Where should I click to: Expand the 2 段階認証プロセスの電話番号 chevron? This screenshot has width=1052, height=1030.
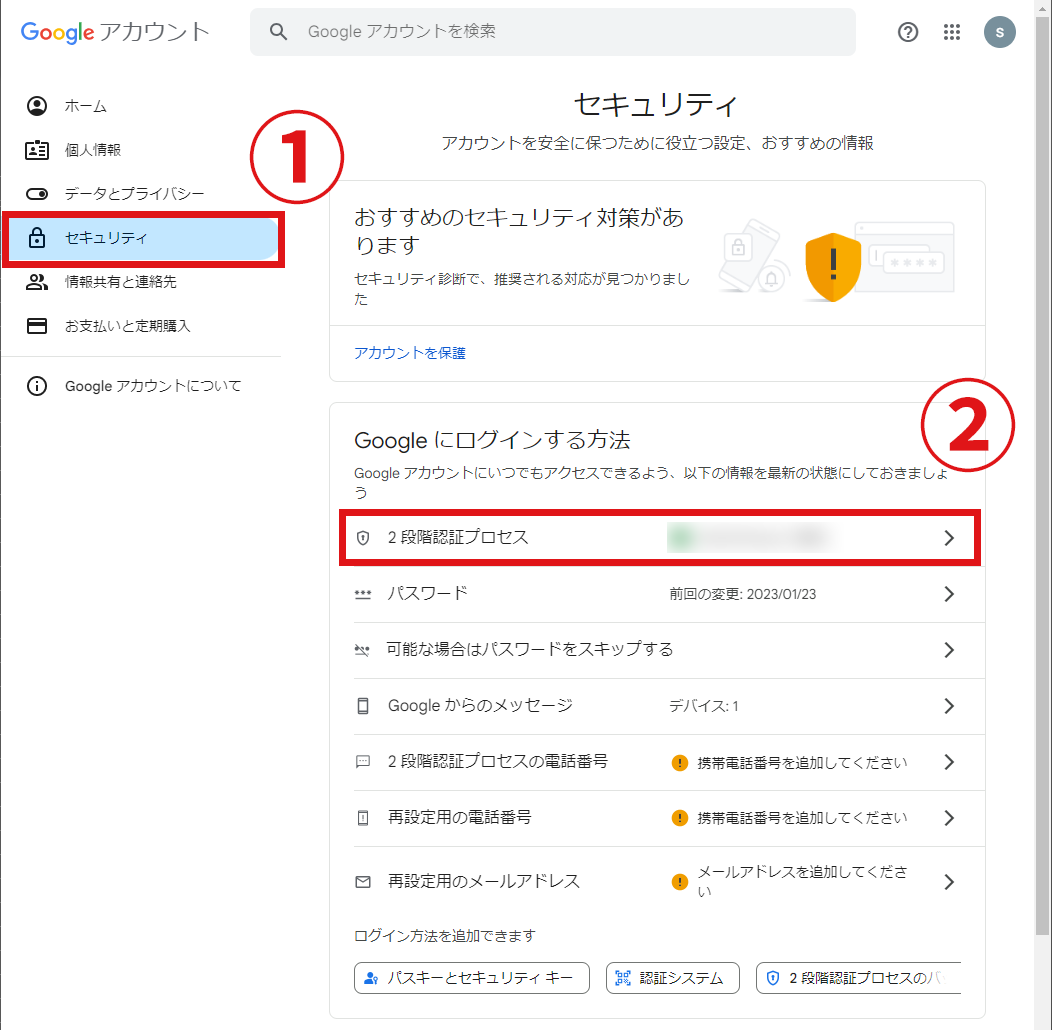coord(949,762)
